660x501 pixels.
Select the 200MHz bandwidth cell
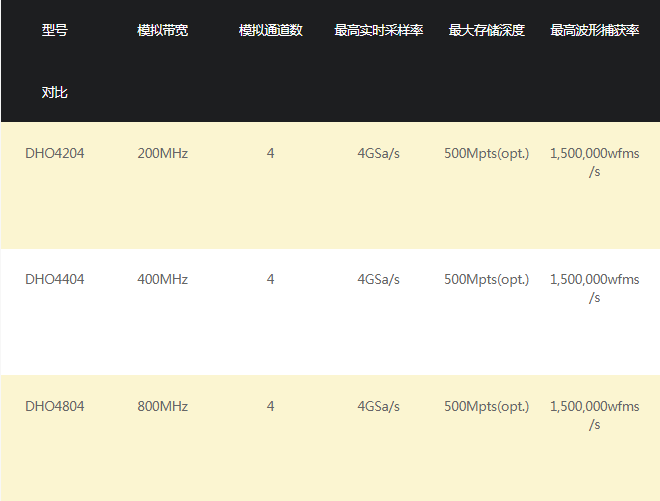[x=162, y=153]
